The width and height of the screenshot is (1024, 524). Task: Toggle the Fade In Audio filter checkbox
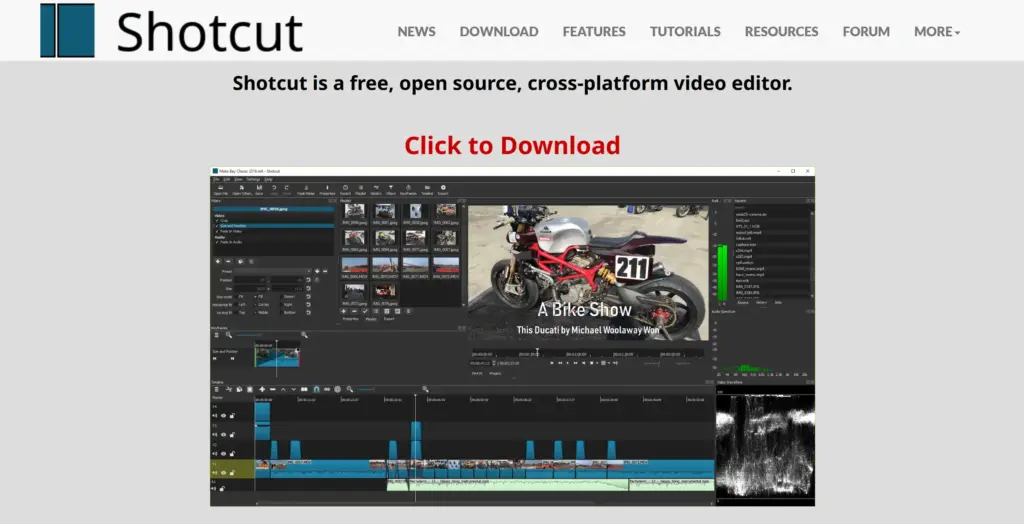coord(218,242)
